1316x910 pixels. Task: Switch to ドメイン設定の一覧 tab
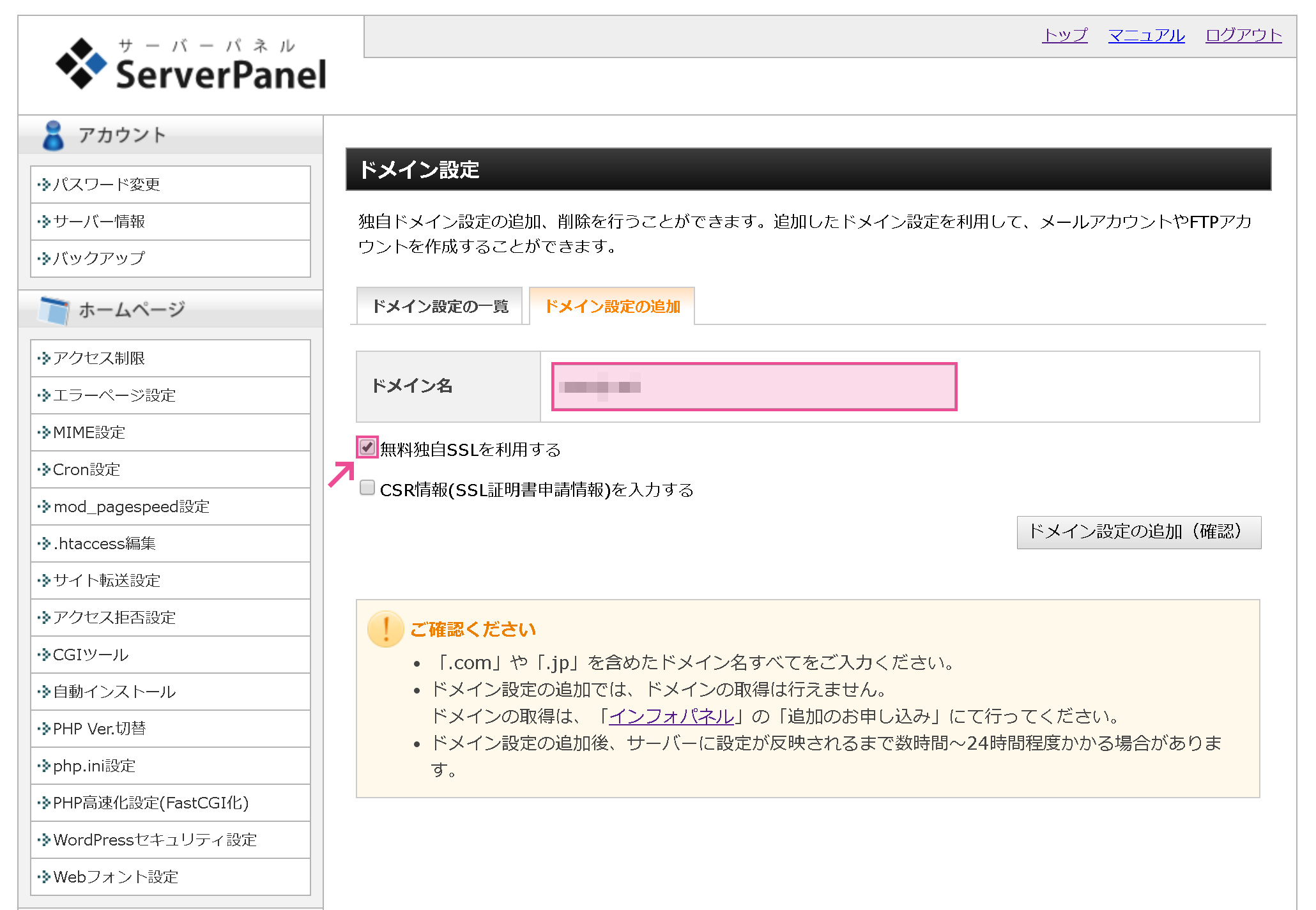(x=440, y=307)
